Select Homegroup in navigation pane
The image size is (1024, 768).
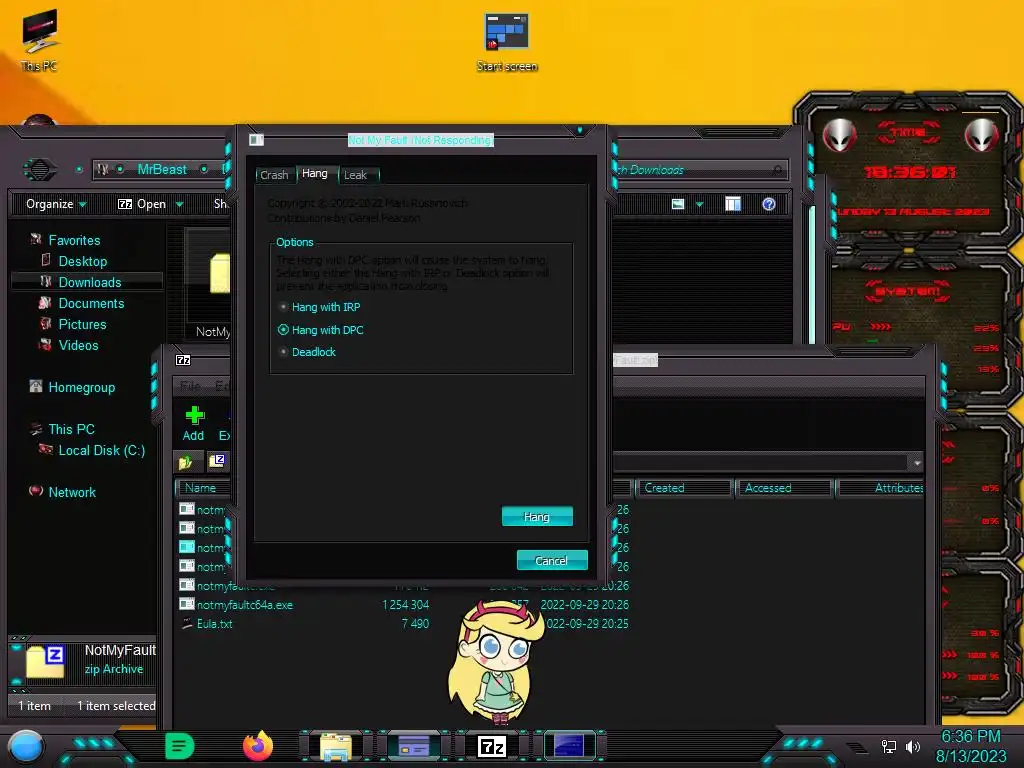(81, 387)
